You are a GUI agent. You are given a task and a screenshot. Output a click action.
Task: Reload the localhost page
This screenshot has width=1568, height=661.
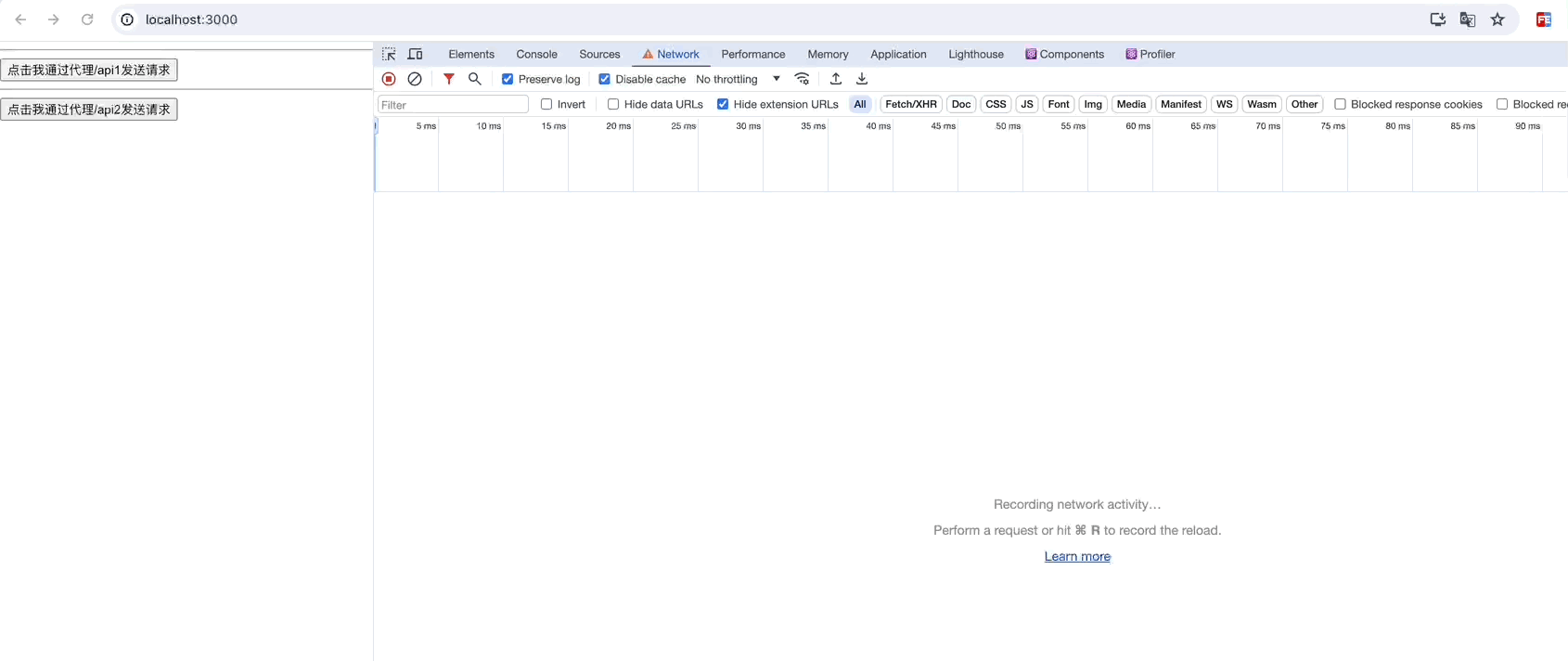(87, 19)
